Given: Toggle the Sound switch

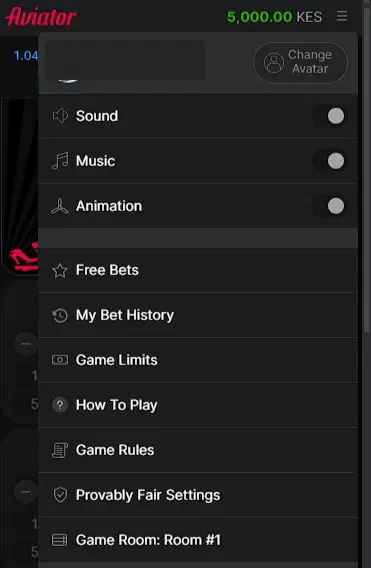Looking at the screenshot, I should [x=330, y=116].
